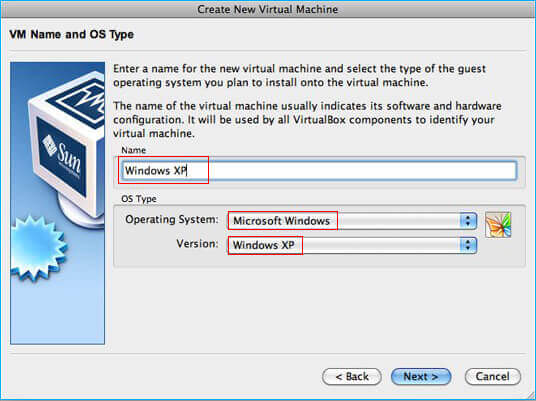Click the Name text field
536x401 pixels.
(x=319, y=171)
